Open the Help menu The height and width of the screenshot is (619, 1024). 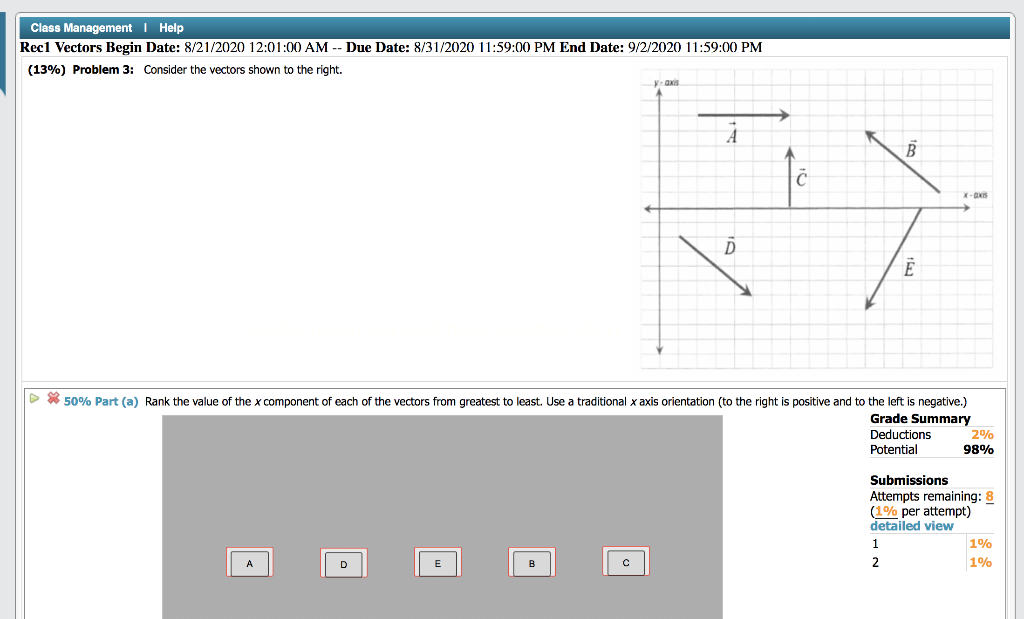coord(170,27)
